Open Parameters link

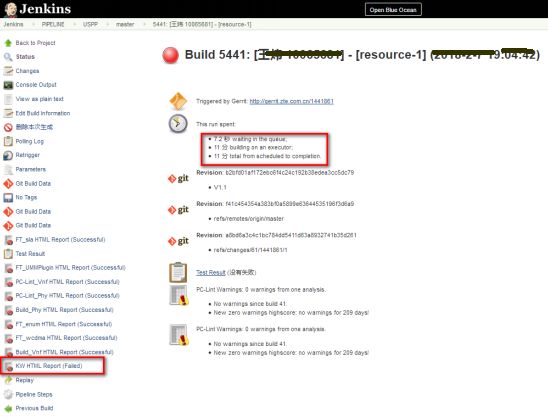tap(30, 169)
